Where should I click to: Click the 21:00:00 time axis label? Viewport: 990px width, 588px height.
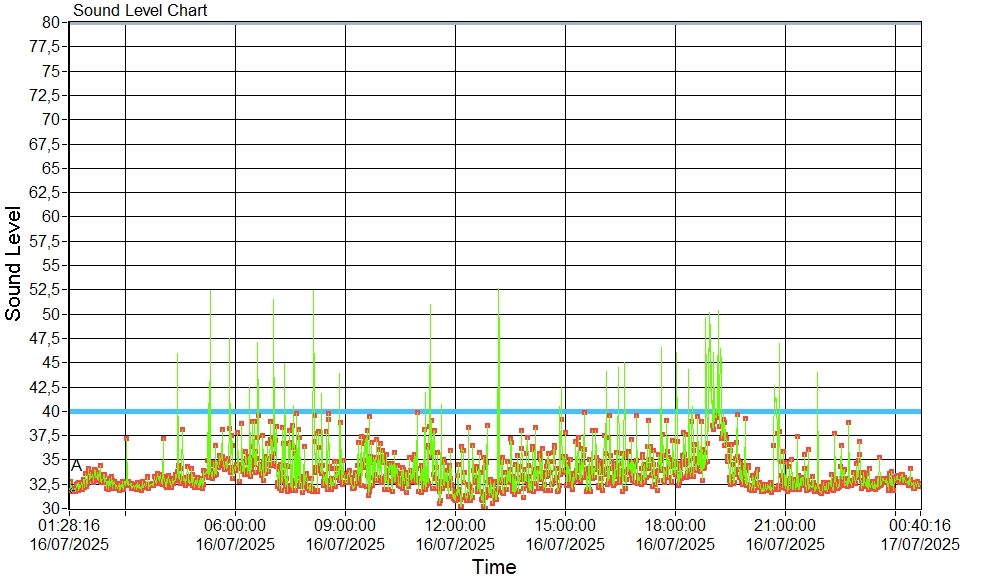785,524
